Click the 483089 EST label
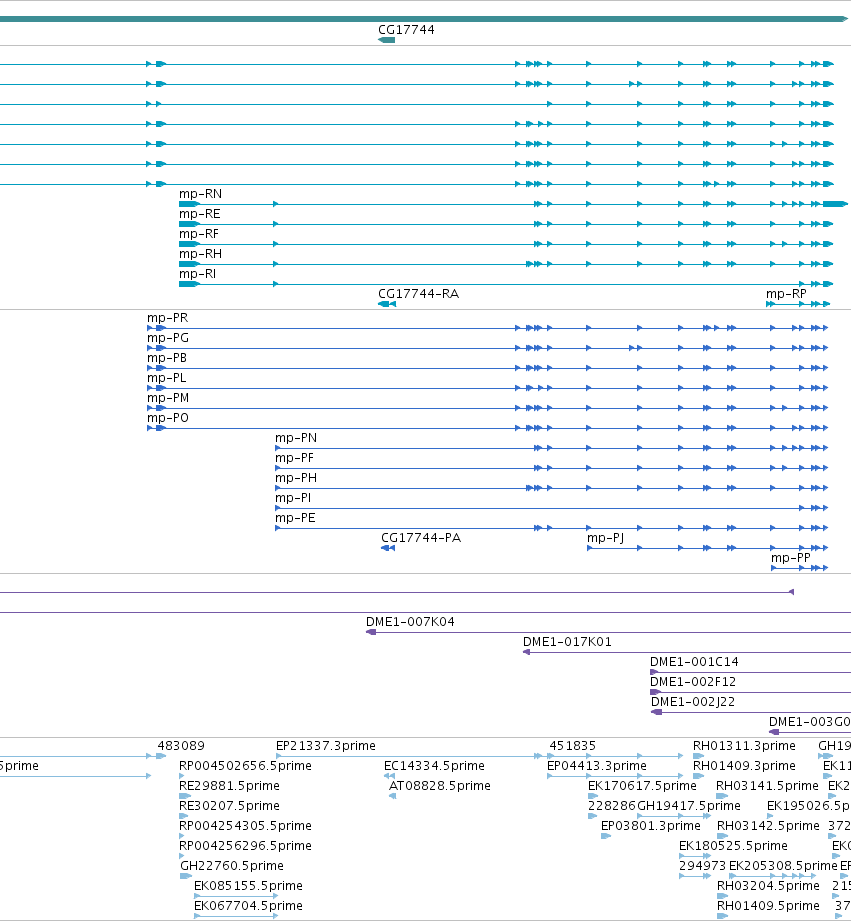The height and width of the screenshot is (921, 851). pyautogui.click(x=181, y=745)
